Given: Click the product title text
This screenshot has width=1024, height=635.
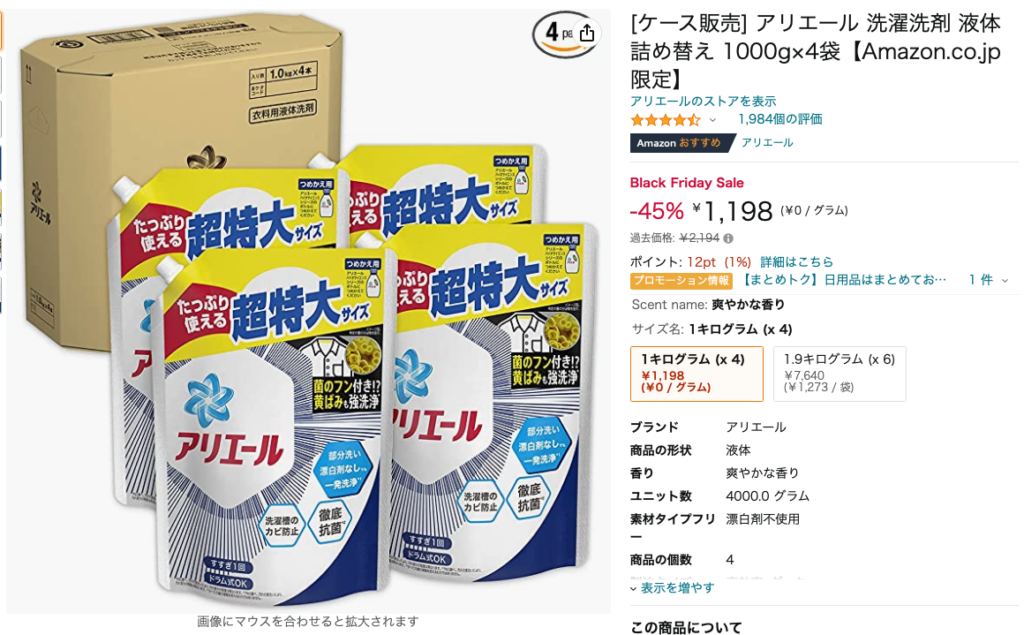Looking at the screenshot, I should [815, 51].
